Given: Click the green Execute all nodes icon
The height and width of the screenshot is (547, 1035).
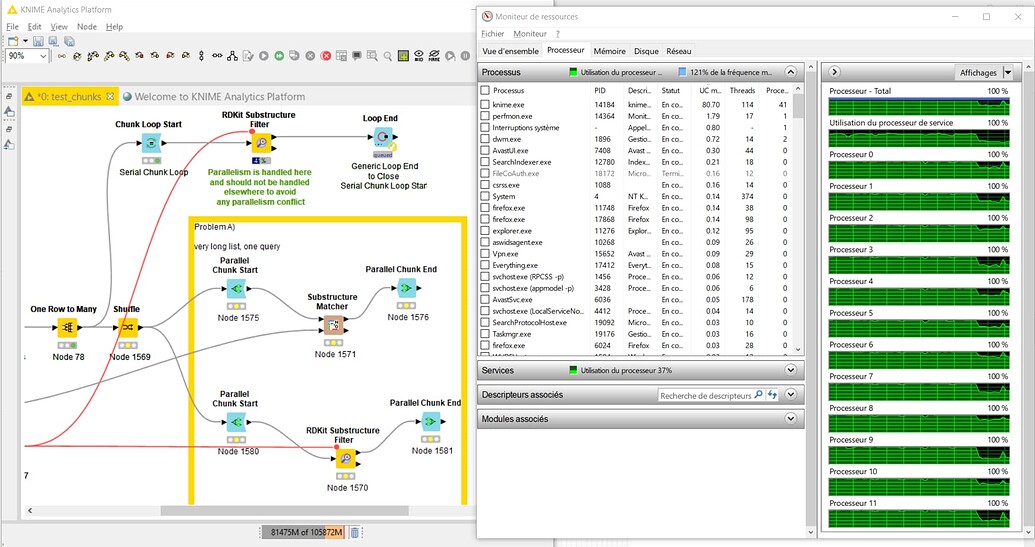Looking at the screenshot, I should tap(279, 56).
